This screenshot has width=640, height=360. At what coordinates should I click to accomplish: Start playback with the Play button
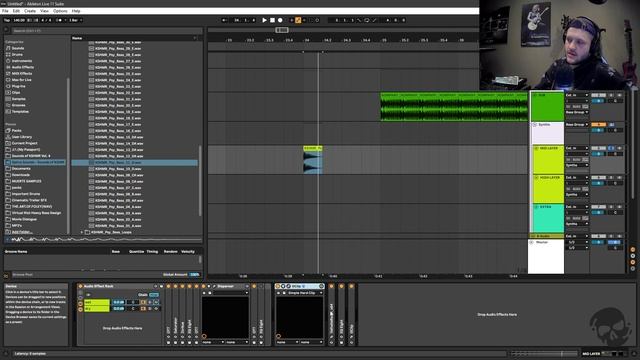(264, 20)
